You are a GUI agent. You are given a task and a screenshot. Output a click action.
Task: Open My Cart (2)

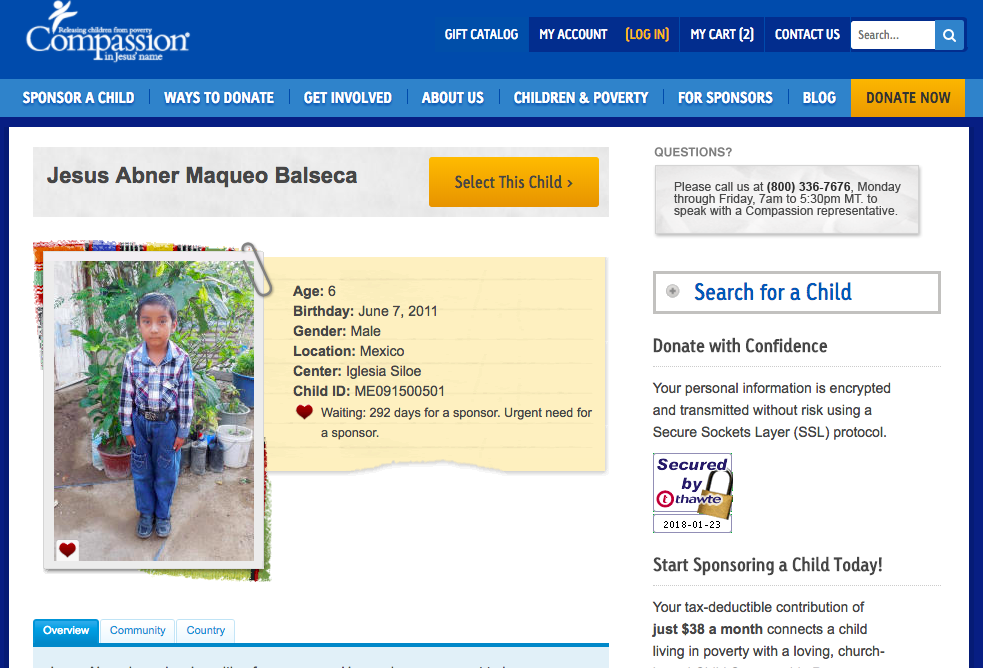(722, 35)
